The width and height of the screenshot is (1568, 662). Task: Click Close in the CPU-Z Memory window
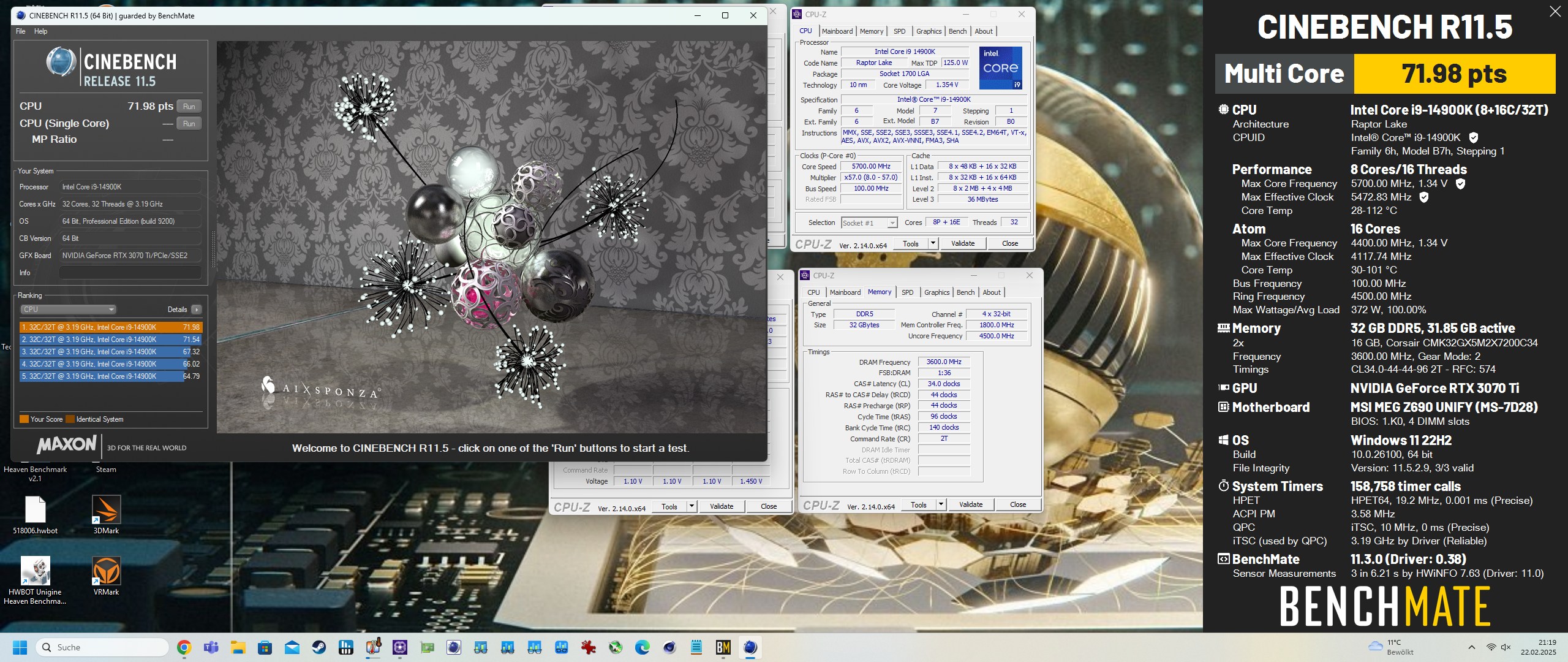(1017, 504)
